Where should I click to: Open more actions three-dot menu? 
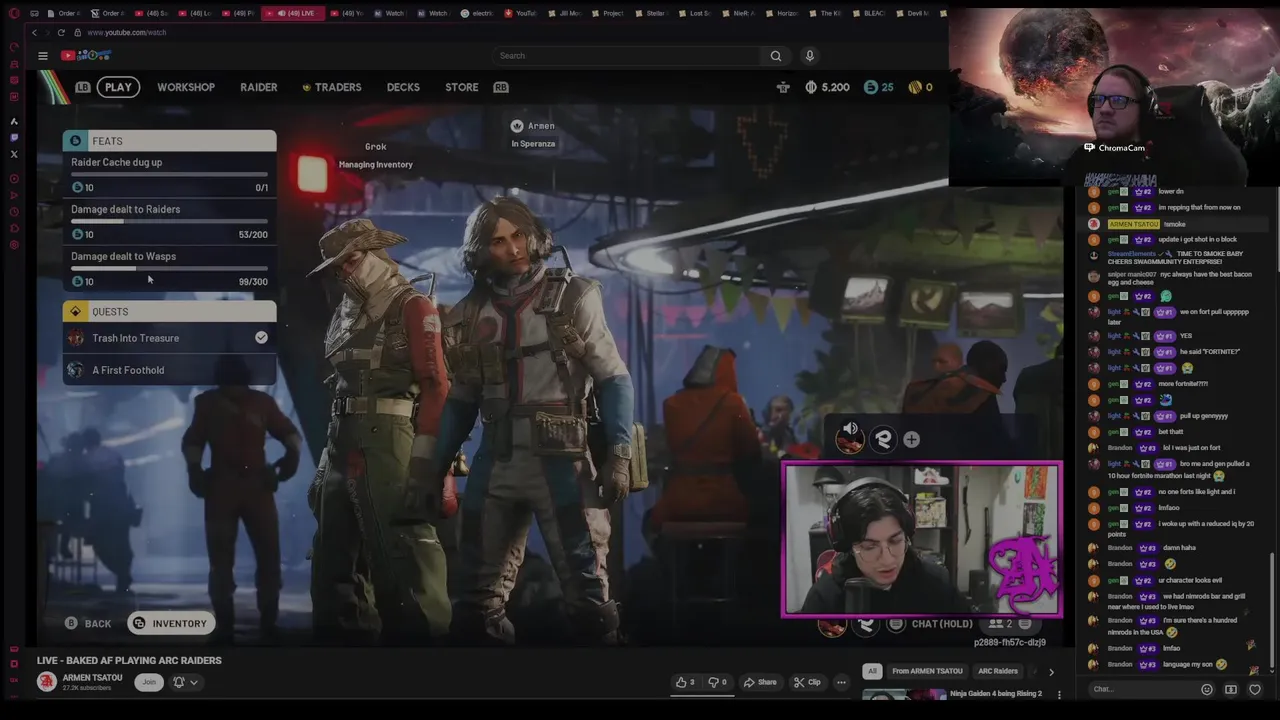841,682
